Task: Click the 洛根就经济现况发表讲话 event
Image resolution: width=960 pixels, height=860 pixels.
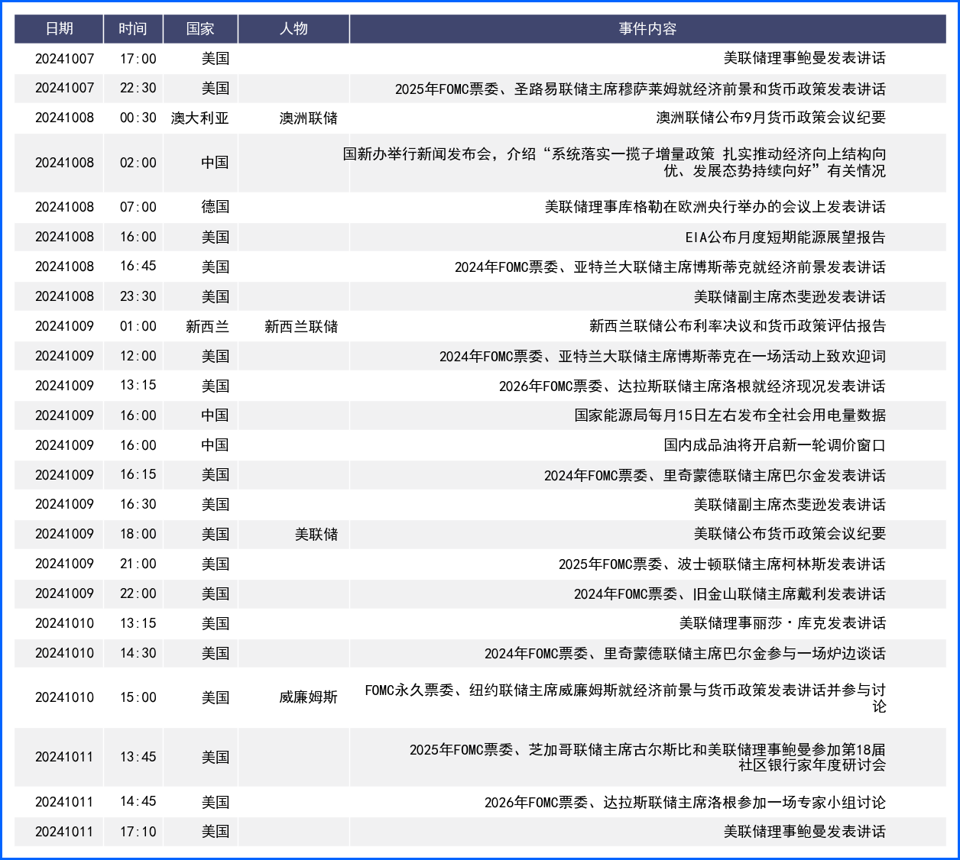Action: [x=692, y=386]
